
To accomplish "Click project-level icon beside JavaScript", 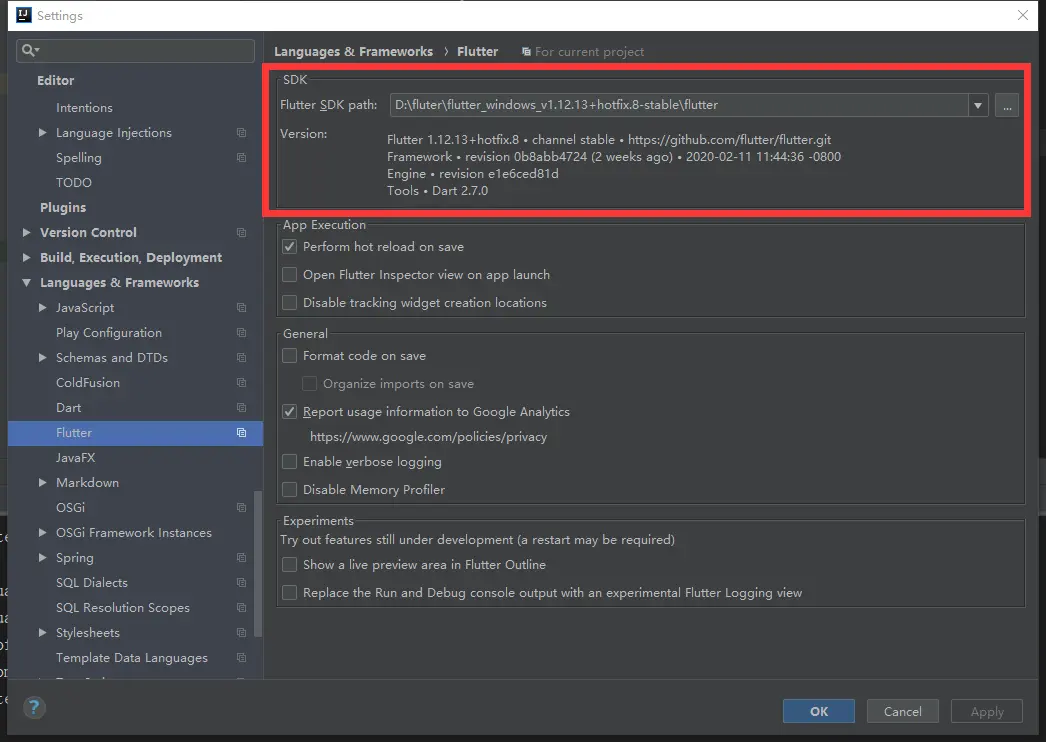I will pyautogui.click(x=241, y=308).
